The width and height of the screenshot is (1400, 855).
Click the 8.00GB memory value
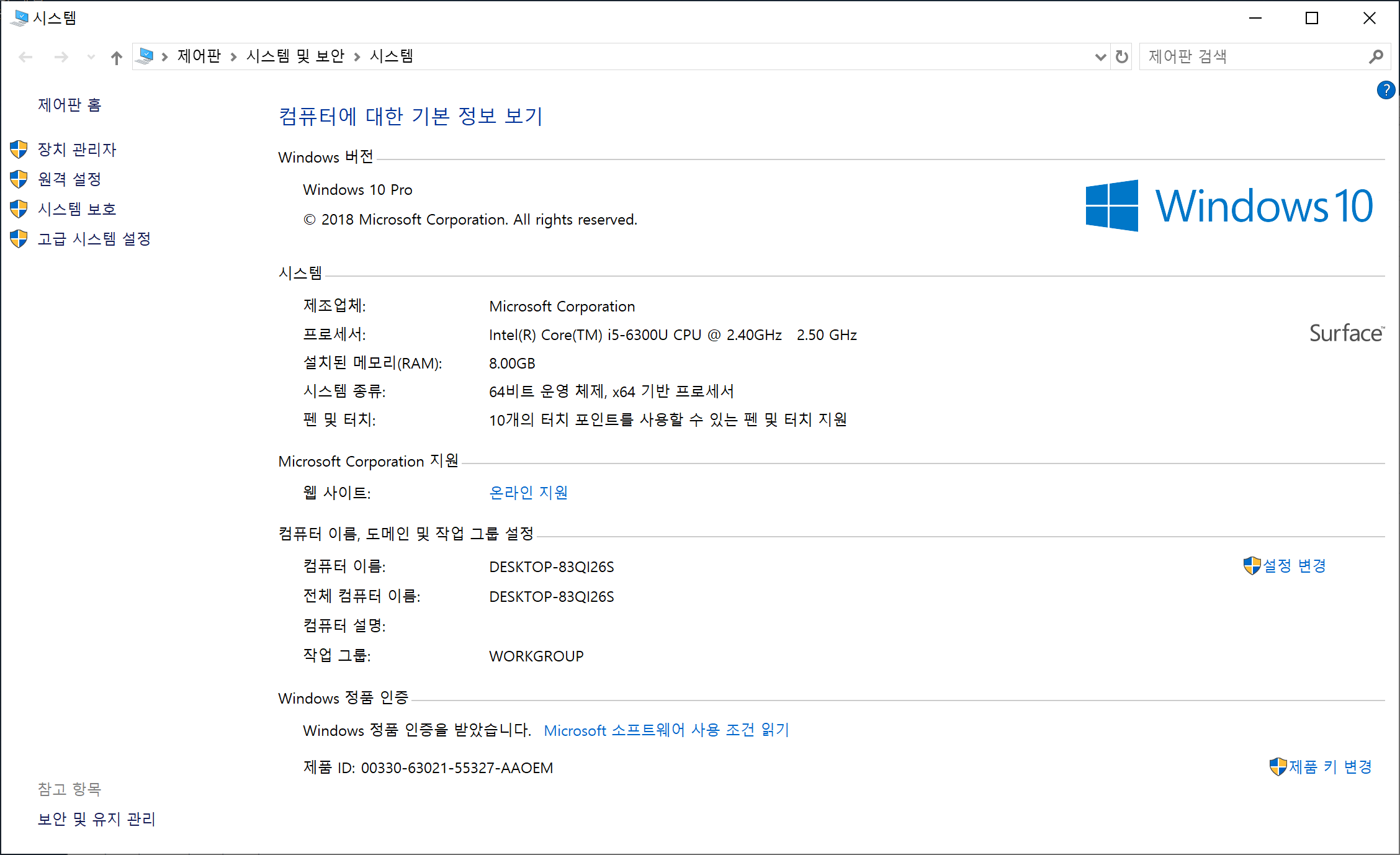pyautogui.click(x=512, y=364)
